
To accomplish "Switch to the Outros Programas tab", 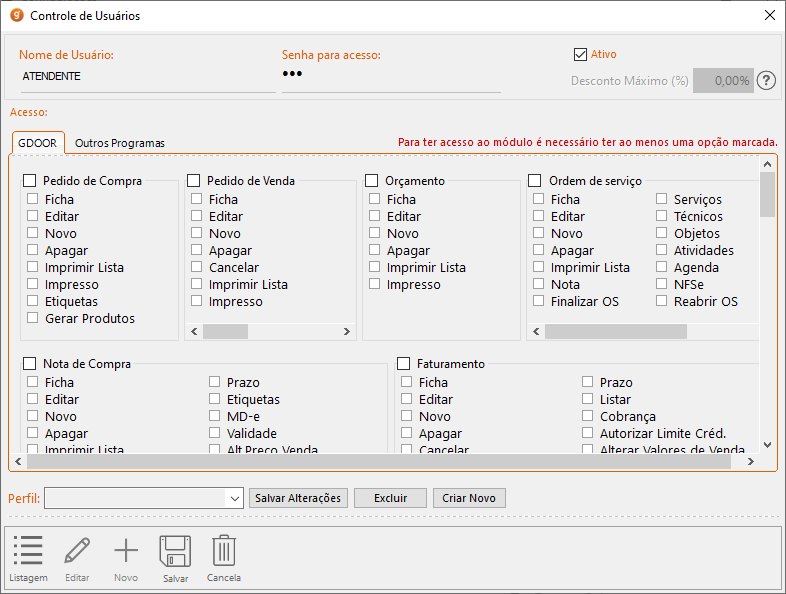I will (x=120, y=143).
